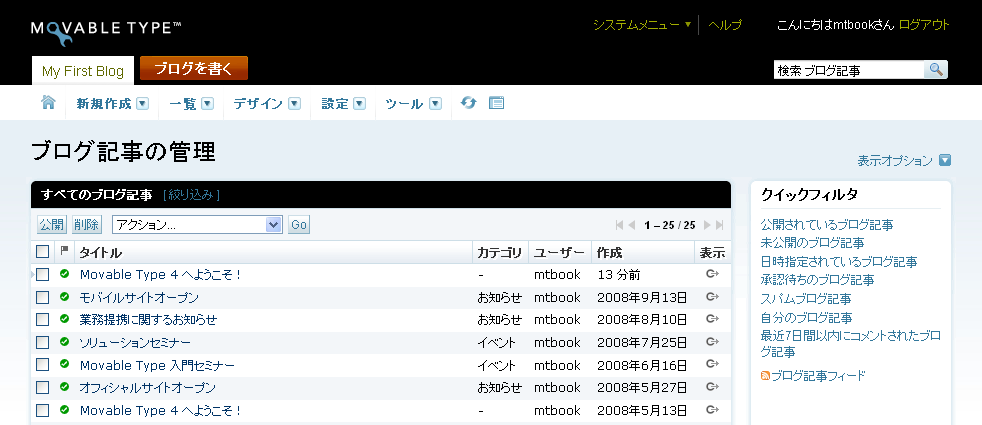Click the search magnifier button
The width and height of the screenshot is (982, 425).
point(936,70)
